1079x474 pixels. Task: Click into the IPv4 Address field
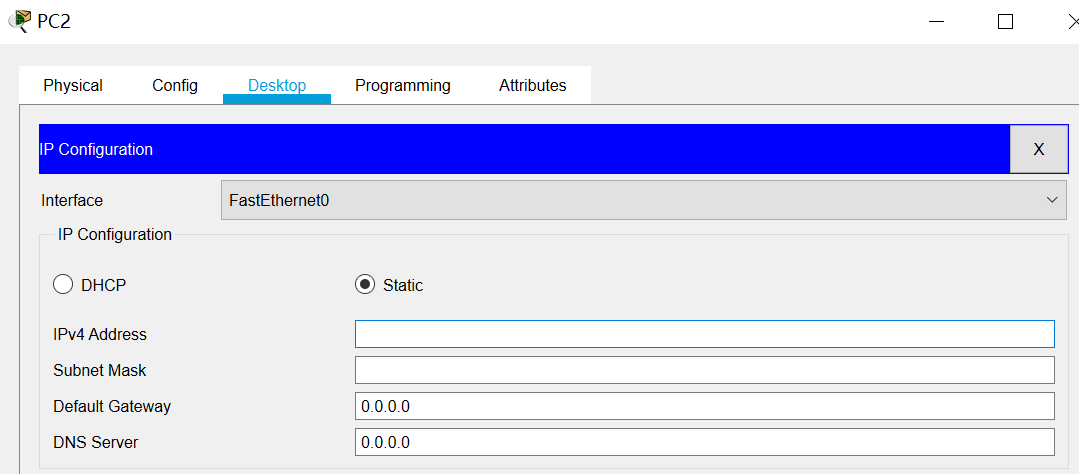(x=704, y=334)
